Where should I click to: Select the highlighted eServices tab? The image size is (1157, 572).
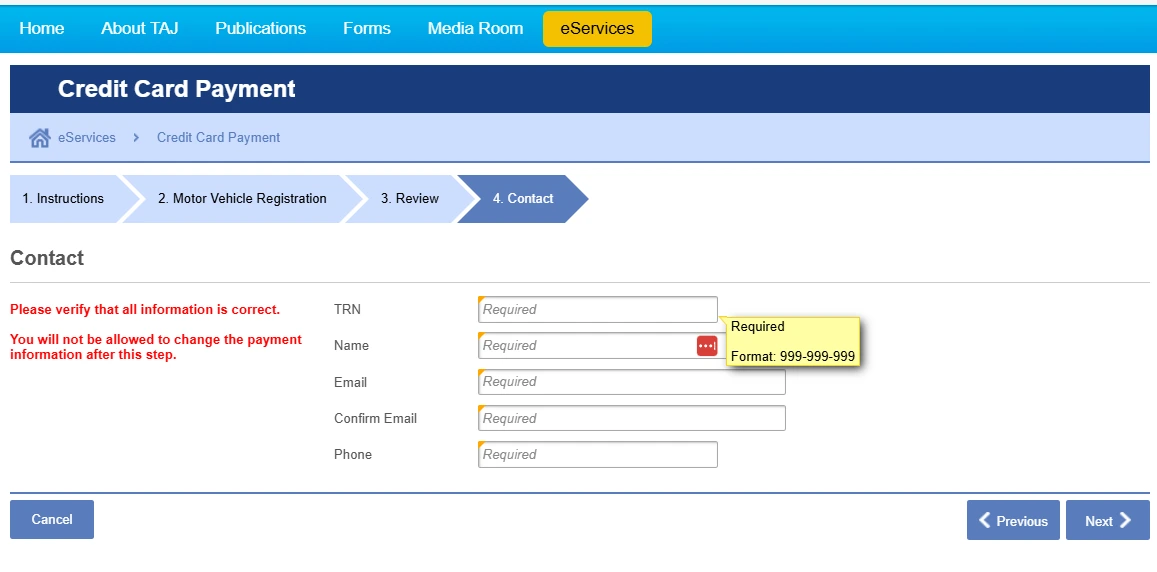click(x=597, y=29)
